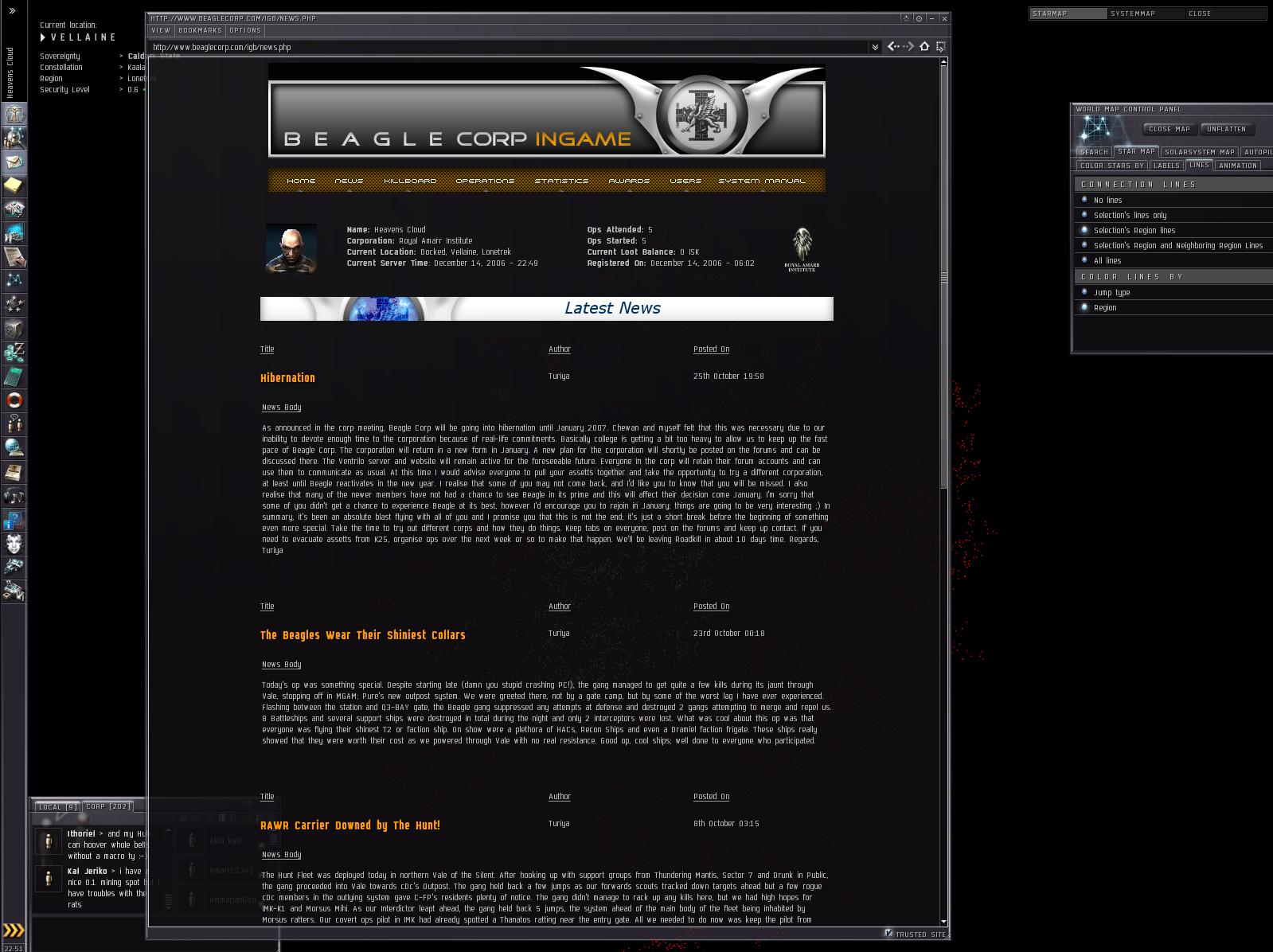
Task: Go to browser home page
Action: click(924, 47)
